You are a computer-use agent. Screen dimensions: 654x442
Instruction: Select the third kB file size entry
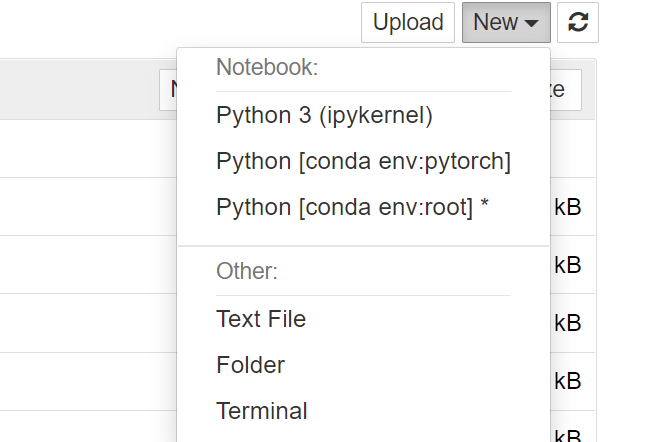pyautogui.click(x=568, y=323)
